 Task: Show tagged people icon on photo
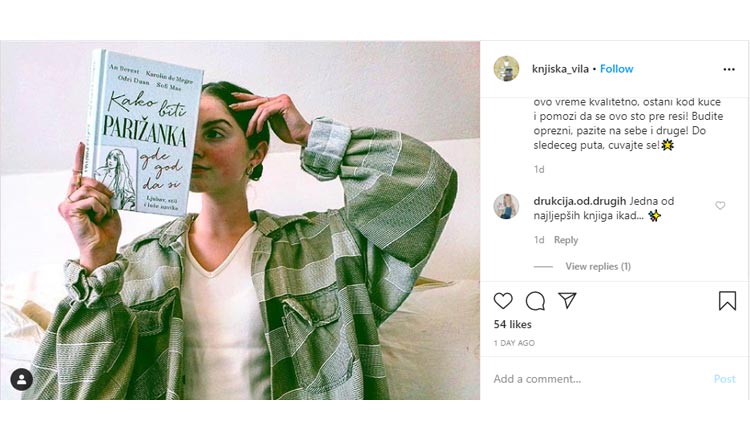(x=22, y=380)
